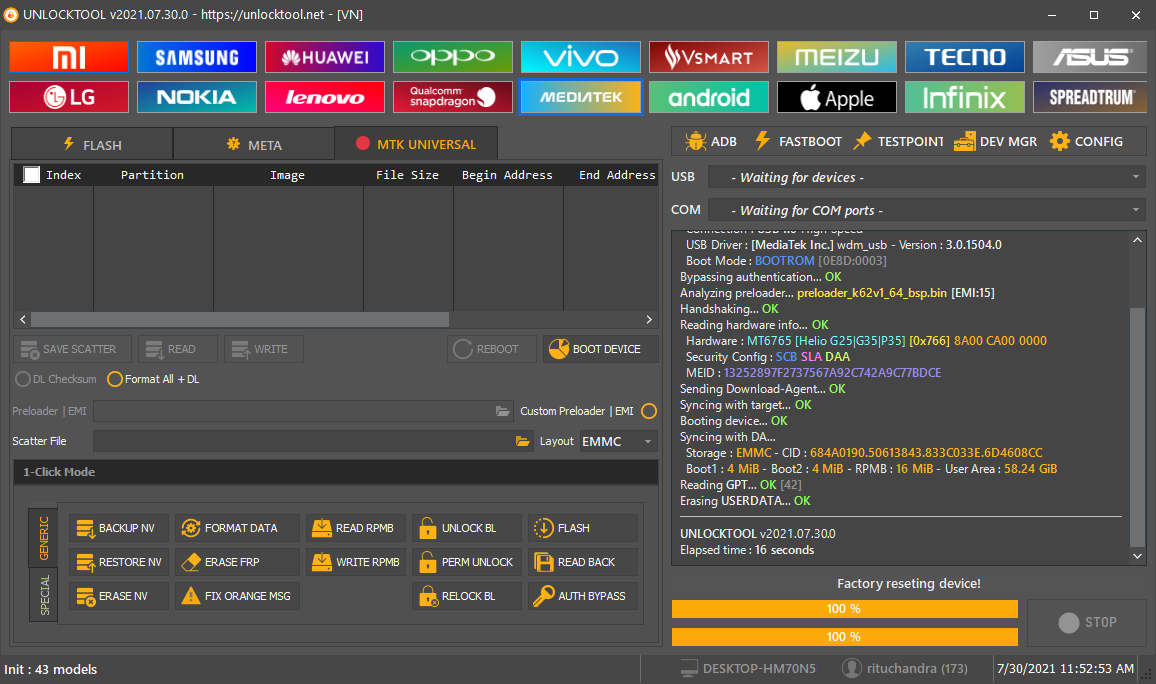1156x684 pixels.
Task: Click the BOOT DEVICE button
Action: [599, 349]
